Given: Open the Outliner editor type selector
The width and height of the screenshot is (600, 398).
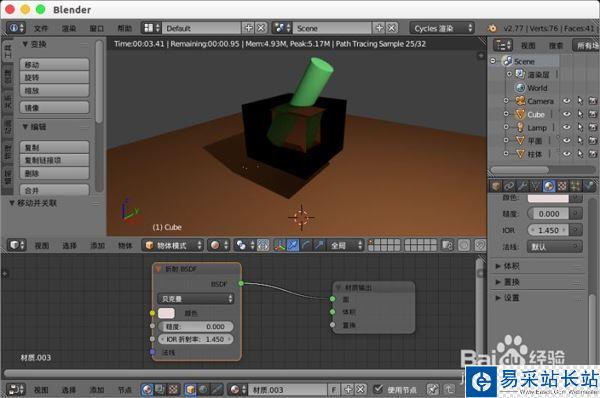Looking at the screenshot, I should click(503, 46).
